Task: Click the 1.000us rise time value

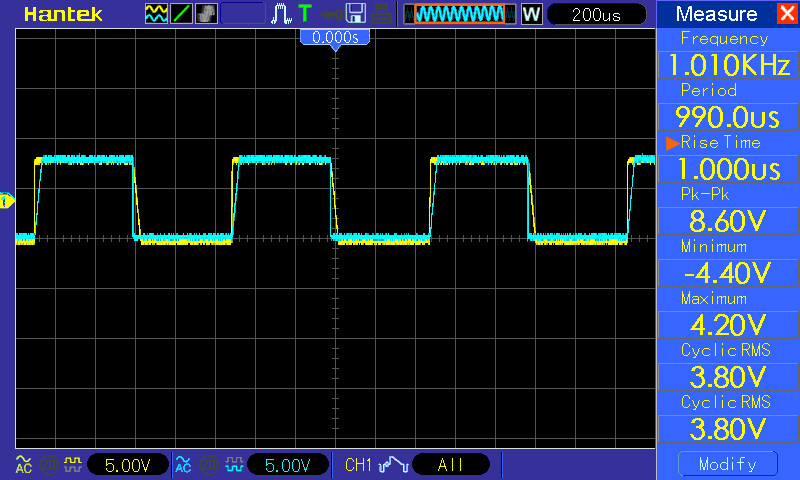Action: (x=728, y=169)
